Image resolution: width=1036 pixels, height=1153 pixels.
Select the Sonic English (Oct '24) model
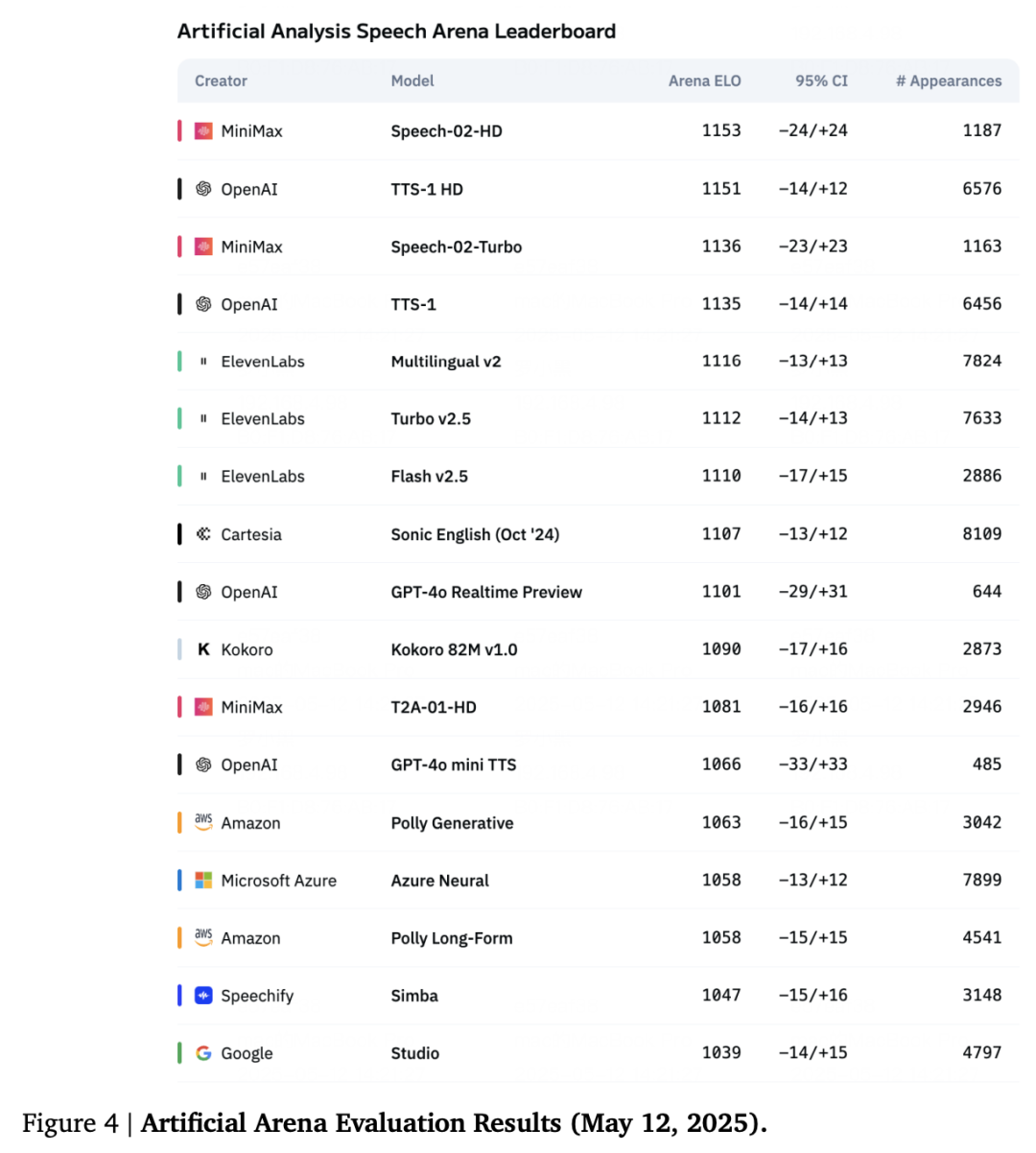pos(475,534)
